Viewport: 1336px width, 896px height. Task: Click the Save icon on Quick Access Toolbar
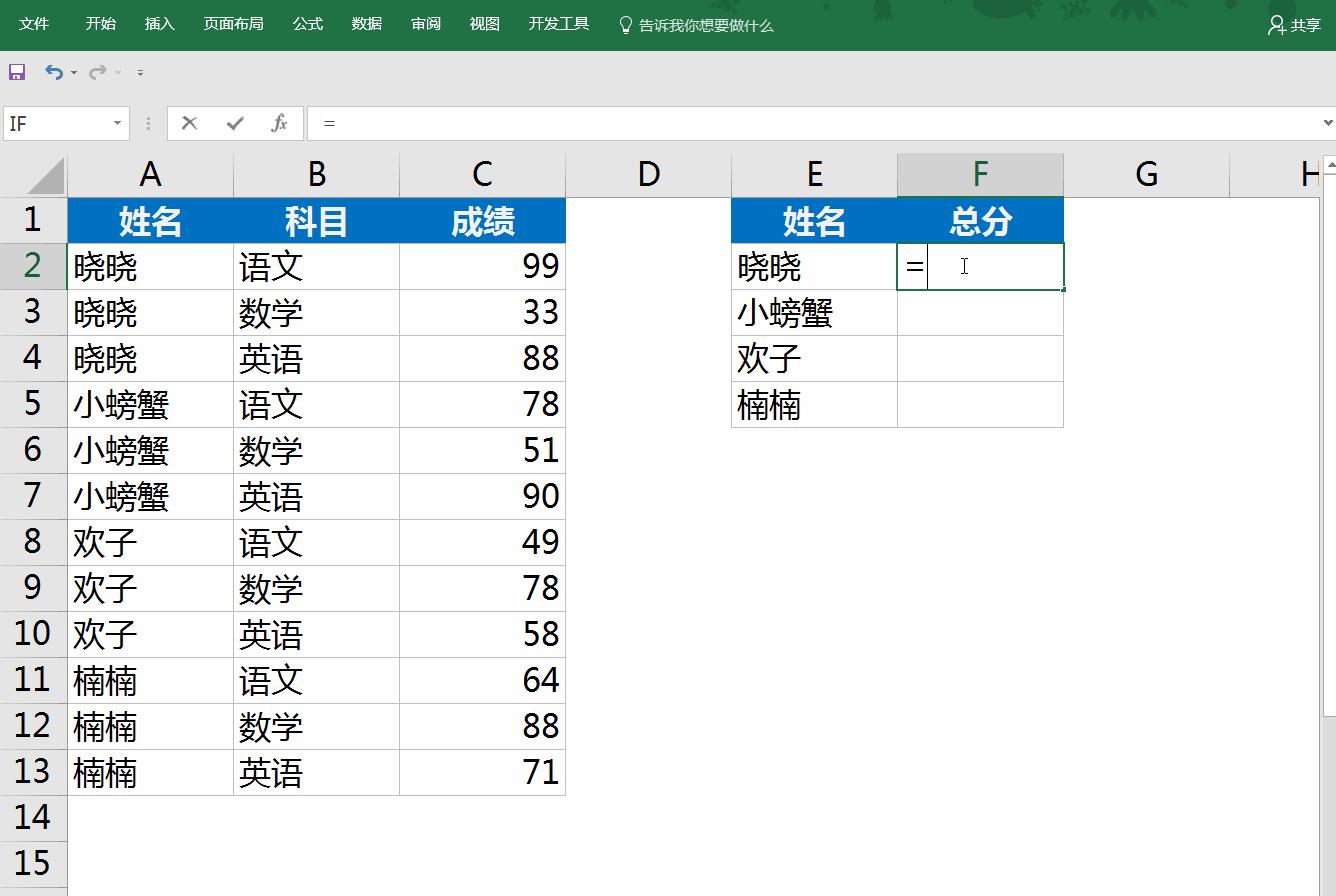[18, 71]
